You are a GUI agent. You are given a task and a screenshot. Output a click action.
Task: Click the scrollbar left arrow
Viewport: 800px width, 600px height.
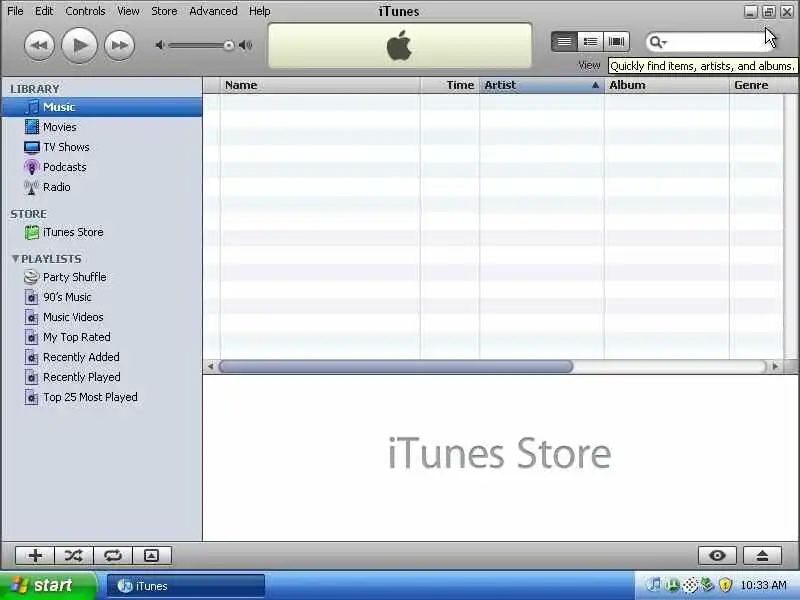[x=210, y=366]
